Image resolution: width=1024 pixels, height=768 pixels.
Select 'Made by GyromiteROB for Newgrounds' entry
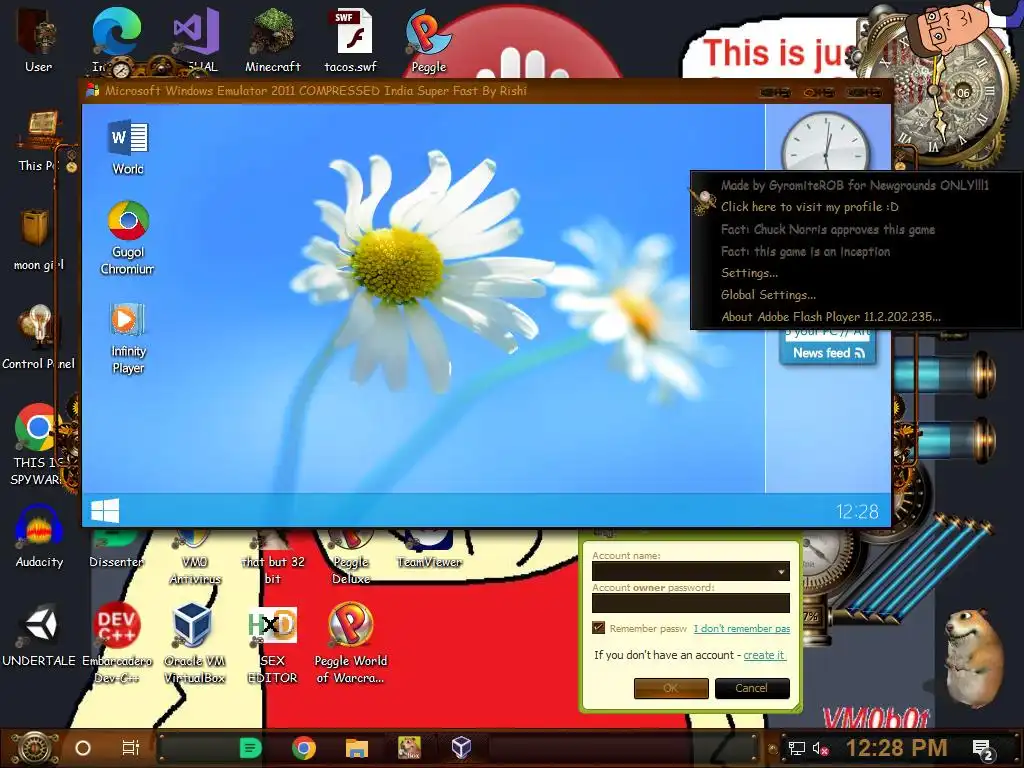point(855,185)
